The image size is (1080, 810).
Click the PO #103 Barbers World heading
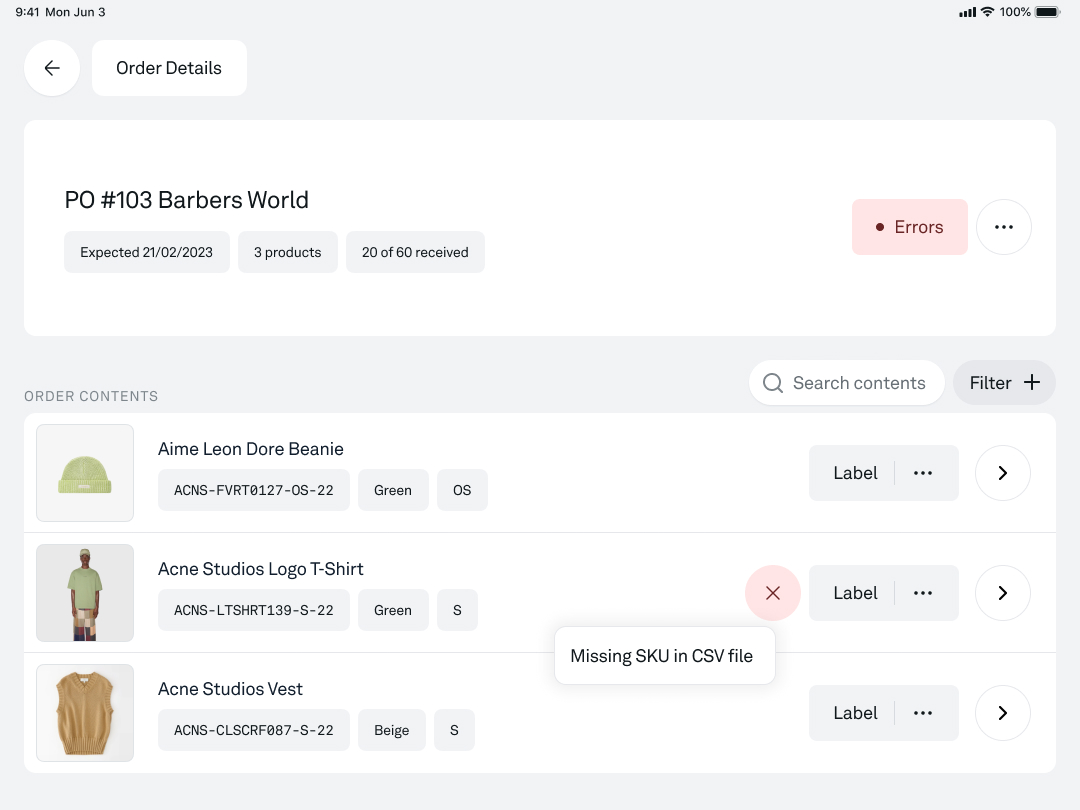coord(187,200)
